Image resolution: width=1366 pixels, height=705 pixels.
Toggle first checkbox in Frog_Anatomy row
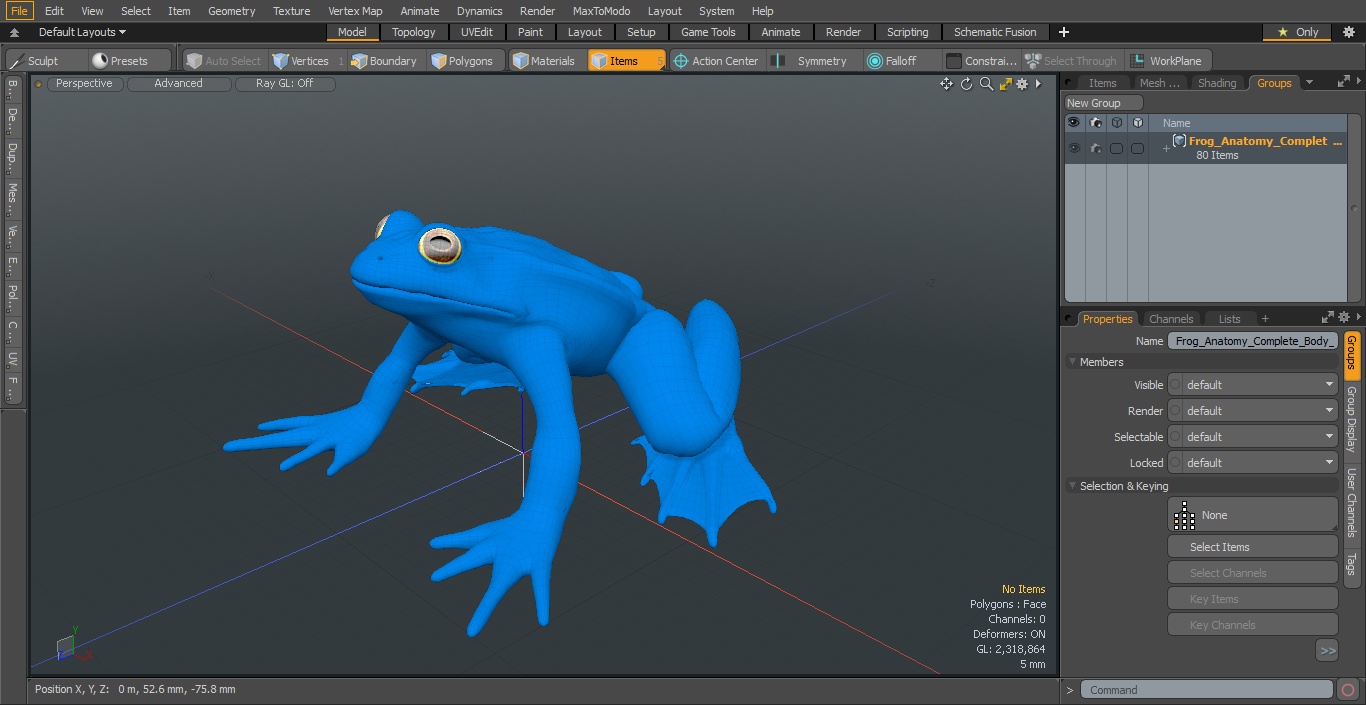pyautogui.click(x=1116, y=148)
